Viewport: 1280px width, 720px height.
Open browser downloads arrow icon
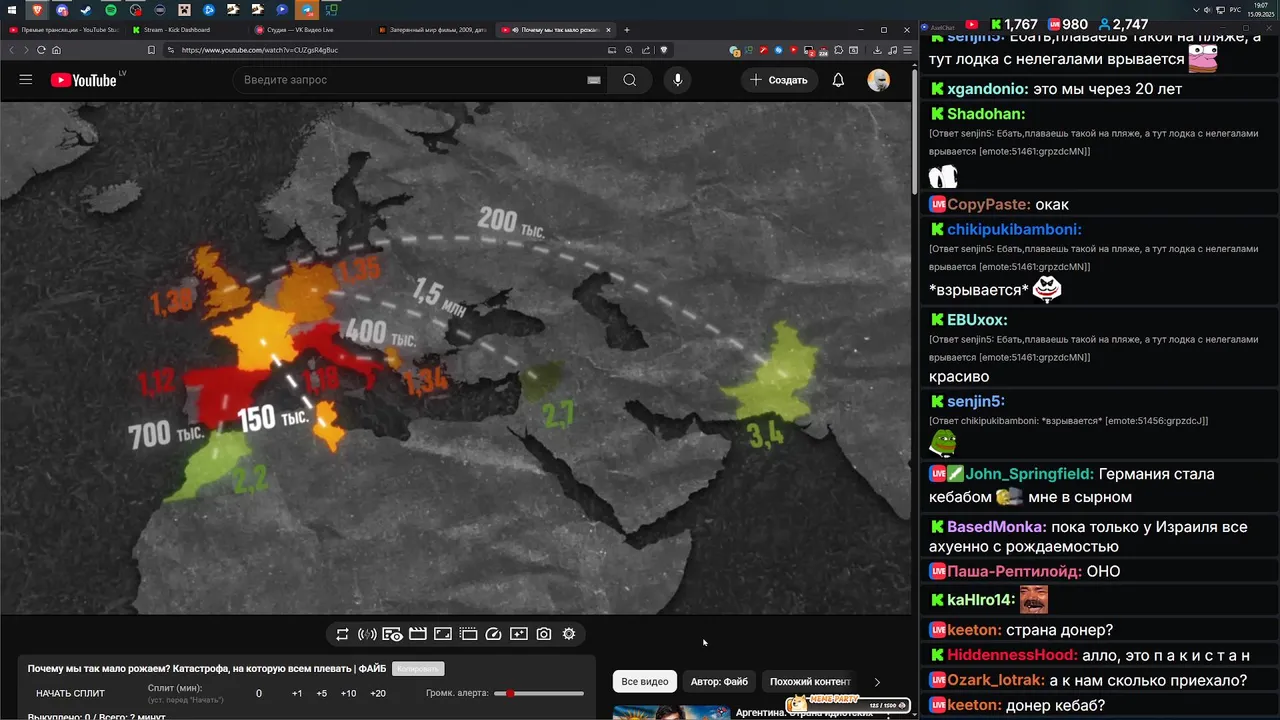[877, 50]
